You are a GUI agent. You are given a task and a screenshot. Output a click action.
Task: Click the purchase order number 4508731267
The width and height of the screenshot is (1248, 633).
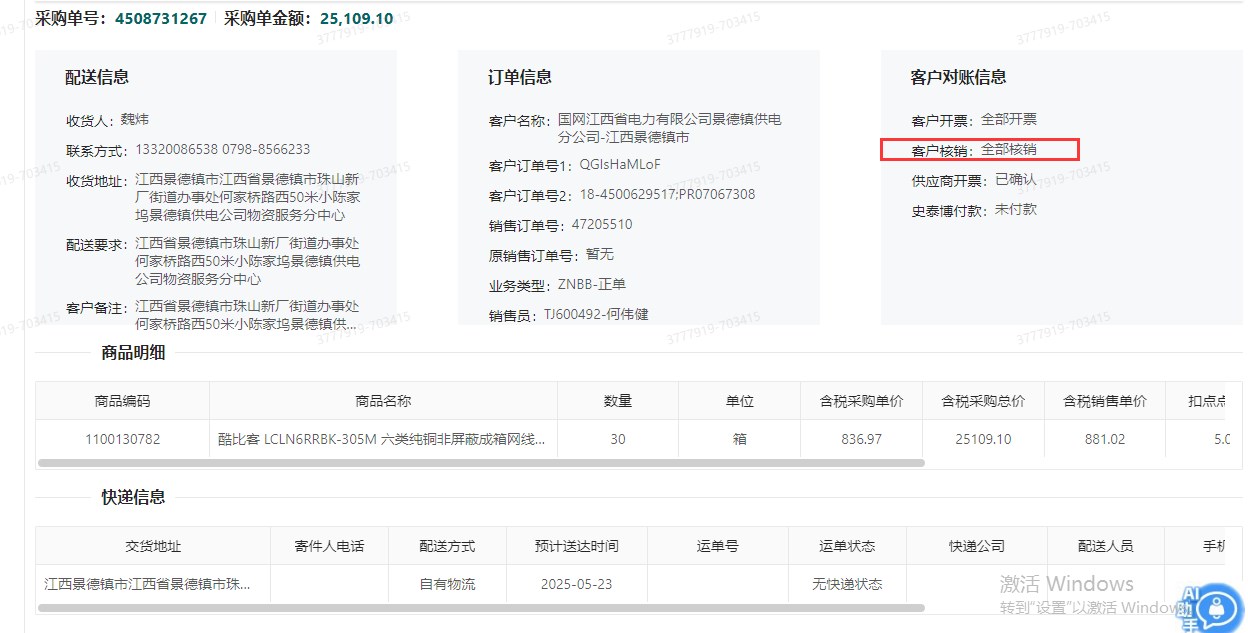coord(161,18)
